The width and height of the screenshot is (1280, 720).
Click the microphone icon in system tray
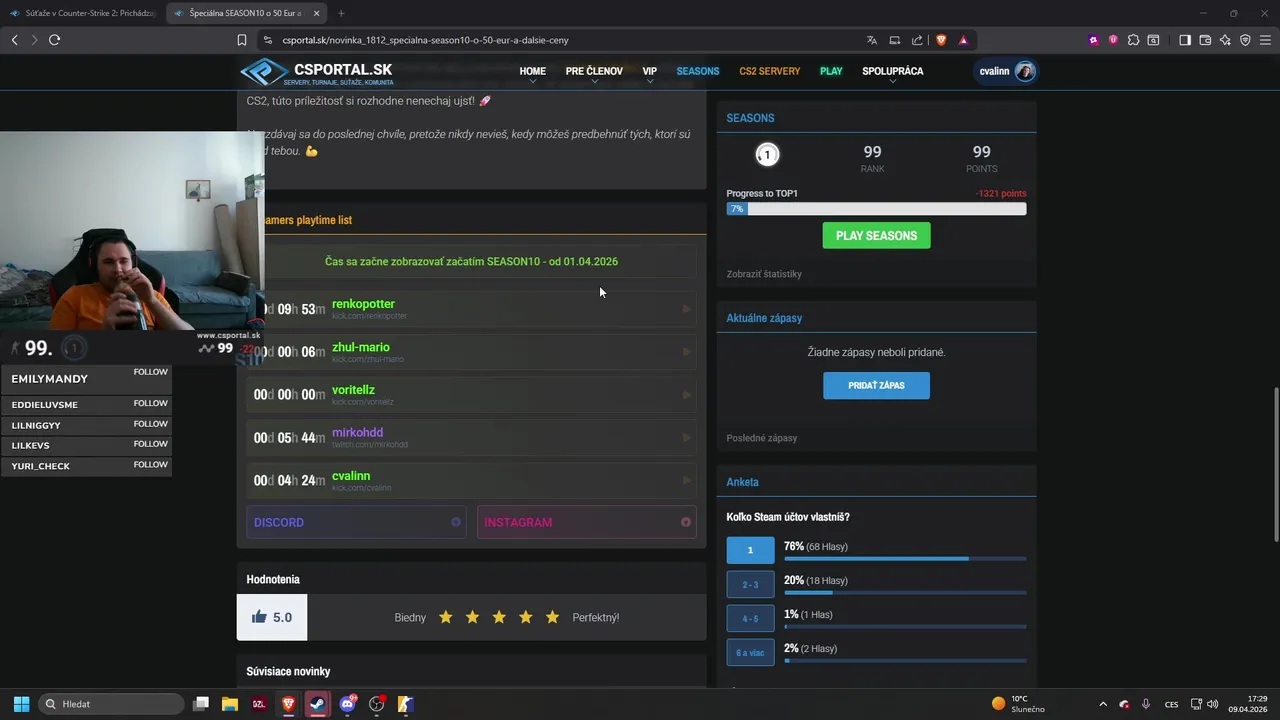coord(1146,704)
